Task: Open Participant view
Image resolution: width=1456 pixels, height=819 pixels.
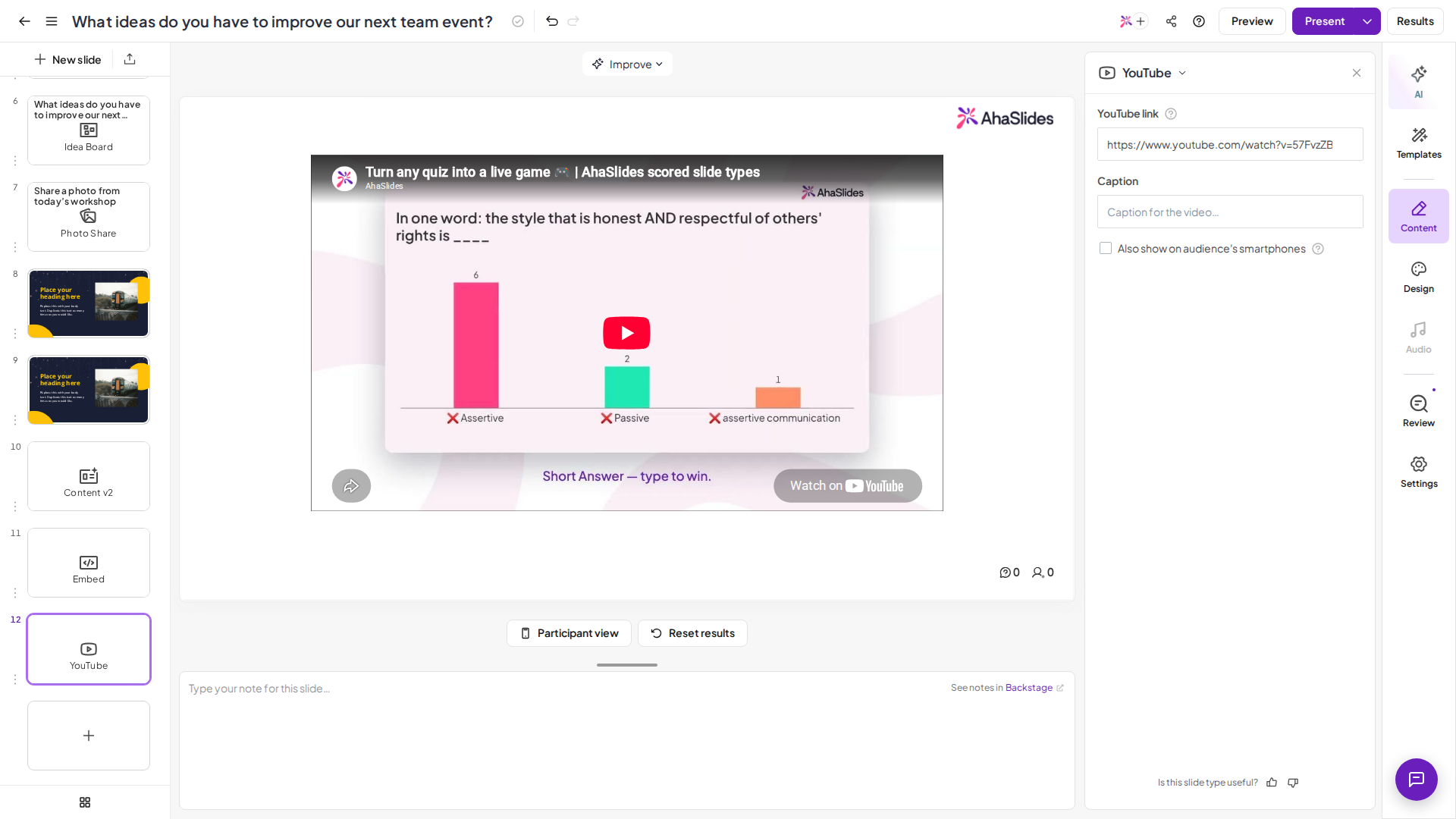Action: click(569, 633)
